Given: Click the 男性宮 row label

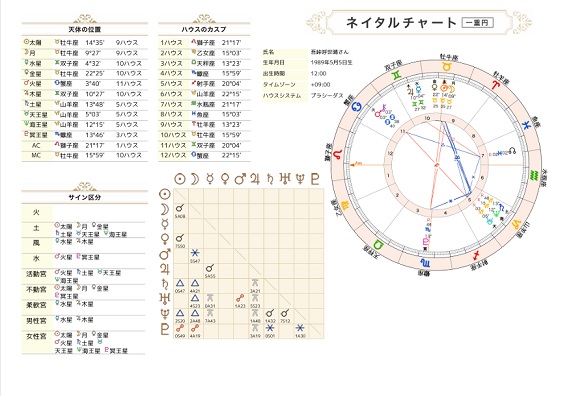Looking at the screenshot, I should pyautogui.click(x=36, y=321).
